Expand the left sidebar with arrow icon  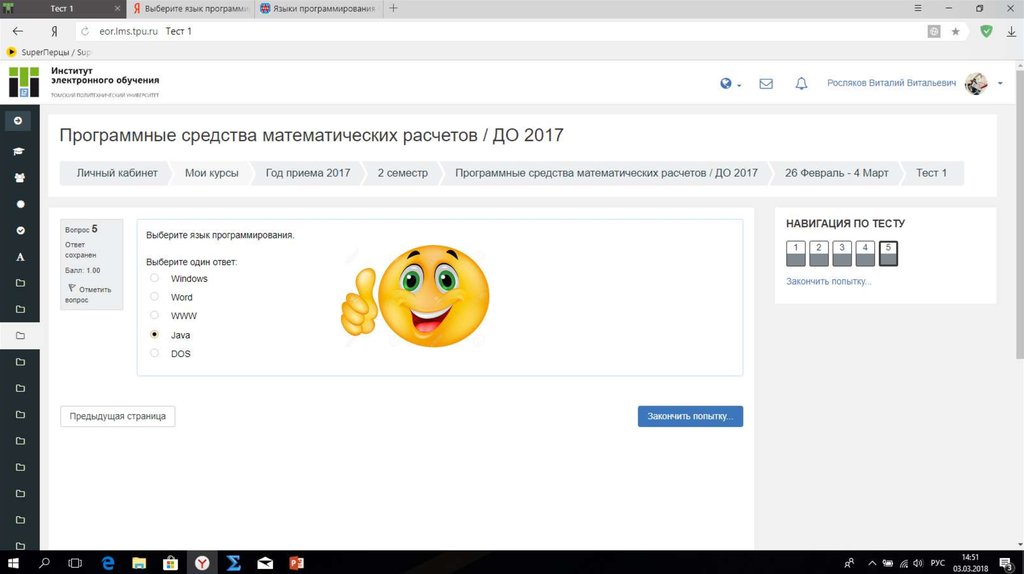coord(18,121)
